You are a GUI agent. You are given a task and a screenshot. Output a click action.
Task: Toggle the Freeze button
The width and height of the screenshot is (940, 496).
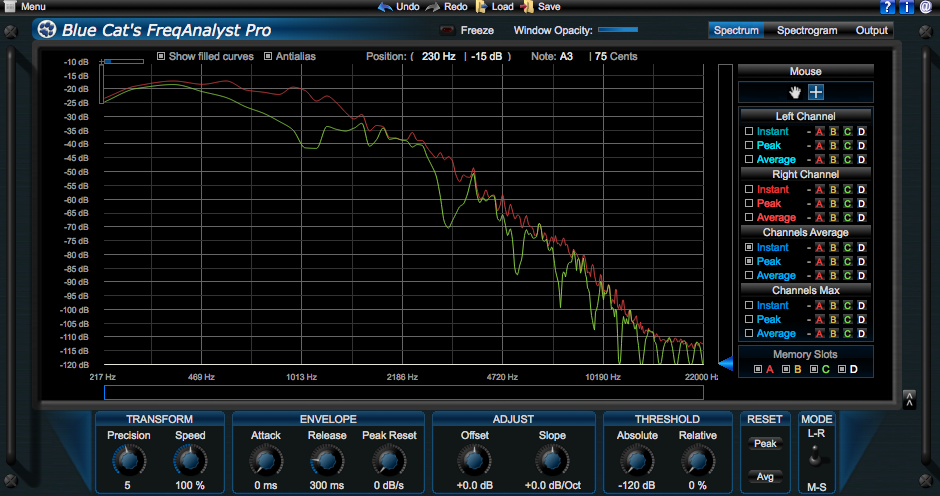coord(447,30)
